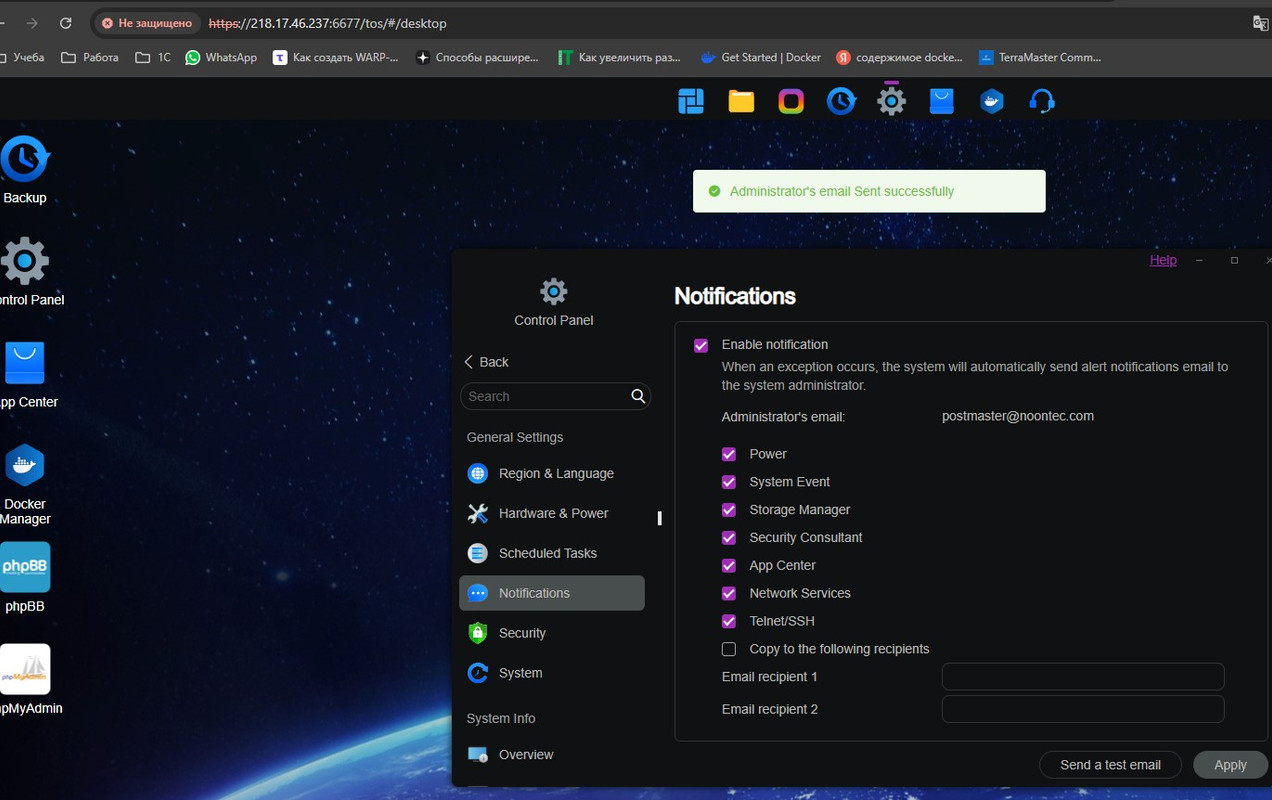This screenshot has height=800, width=1272.
Task: Click Send a test email button
Action: pos(1110,765)
